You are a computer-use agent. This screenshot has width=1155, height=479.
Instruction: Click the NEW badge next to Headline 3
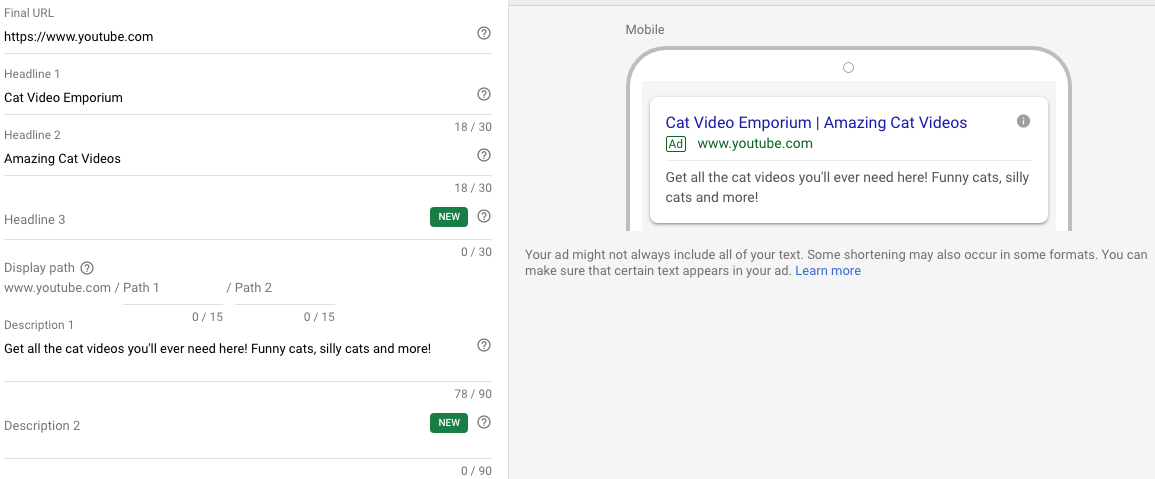point(449,217)
